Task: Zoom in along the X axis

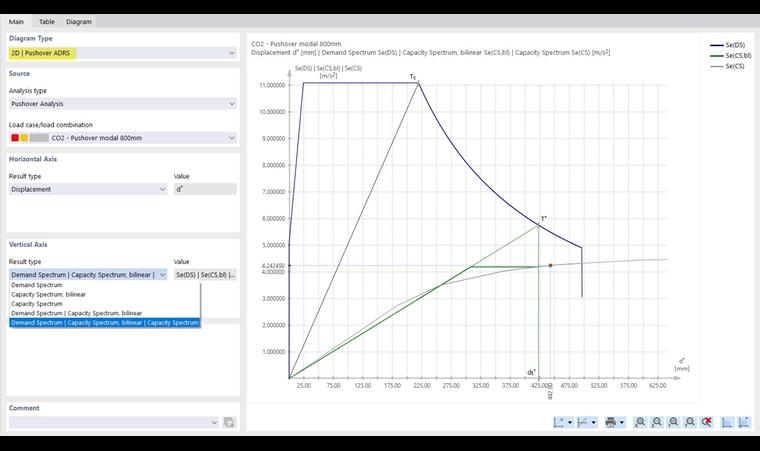Action: pyautogui.click(x=640, y=422)
